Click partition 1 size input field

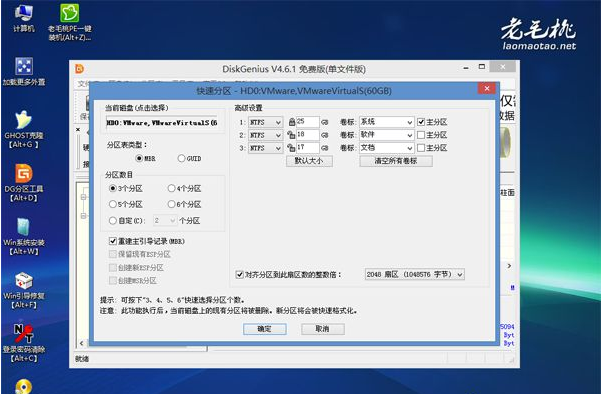tap(307, 122)
